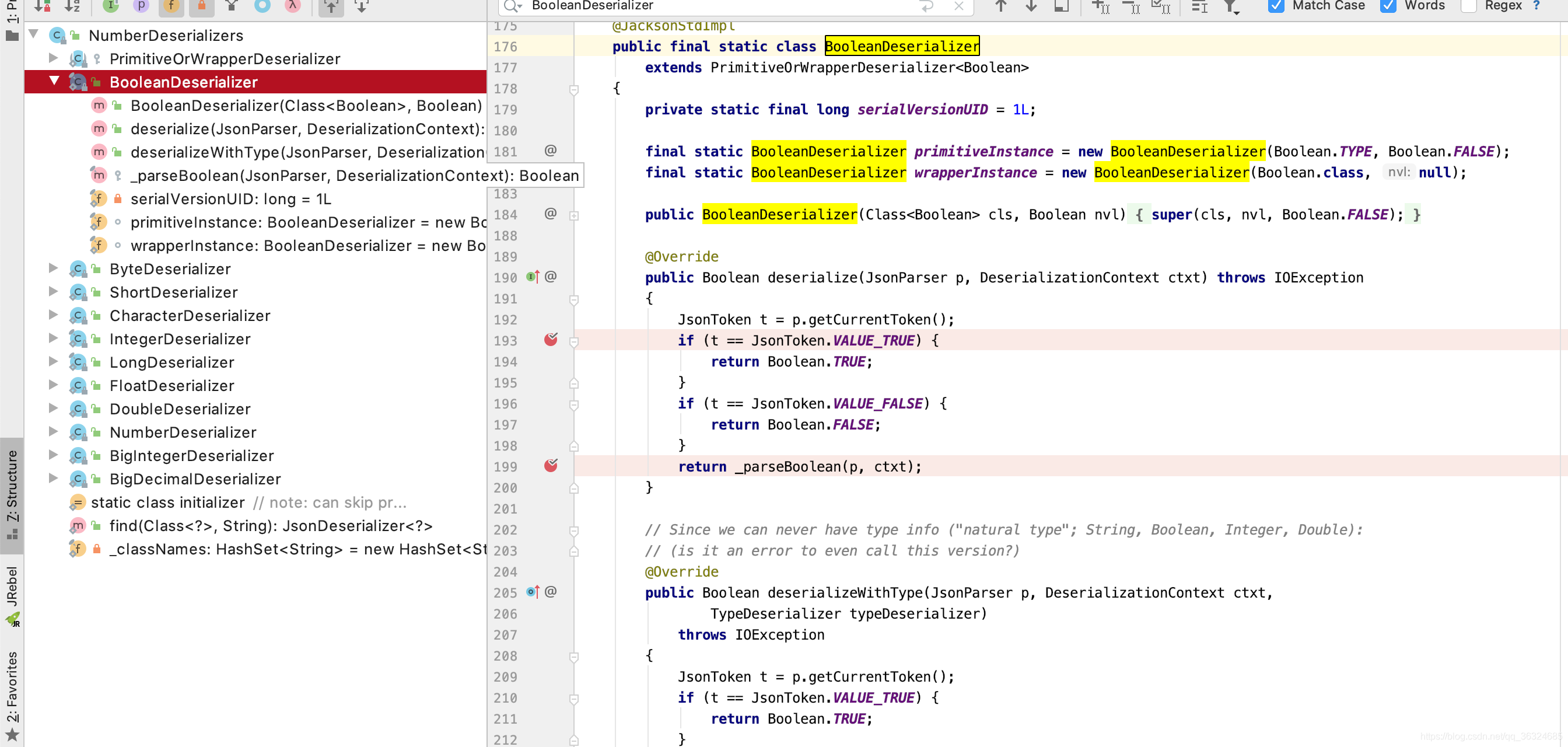
Task: Select BooleanDeserializer constructor in Structure tree
Action: (x=306, y=106)
